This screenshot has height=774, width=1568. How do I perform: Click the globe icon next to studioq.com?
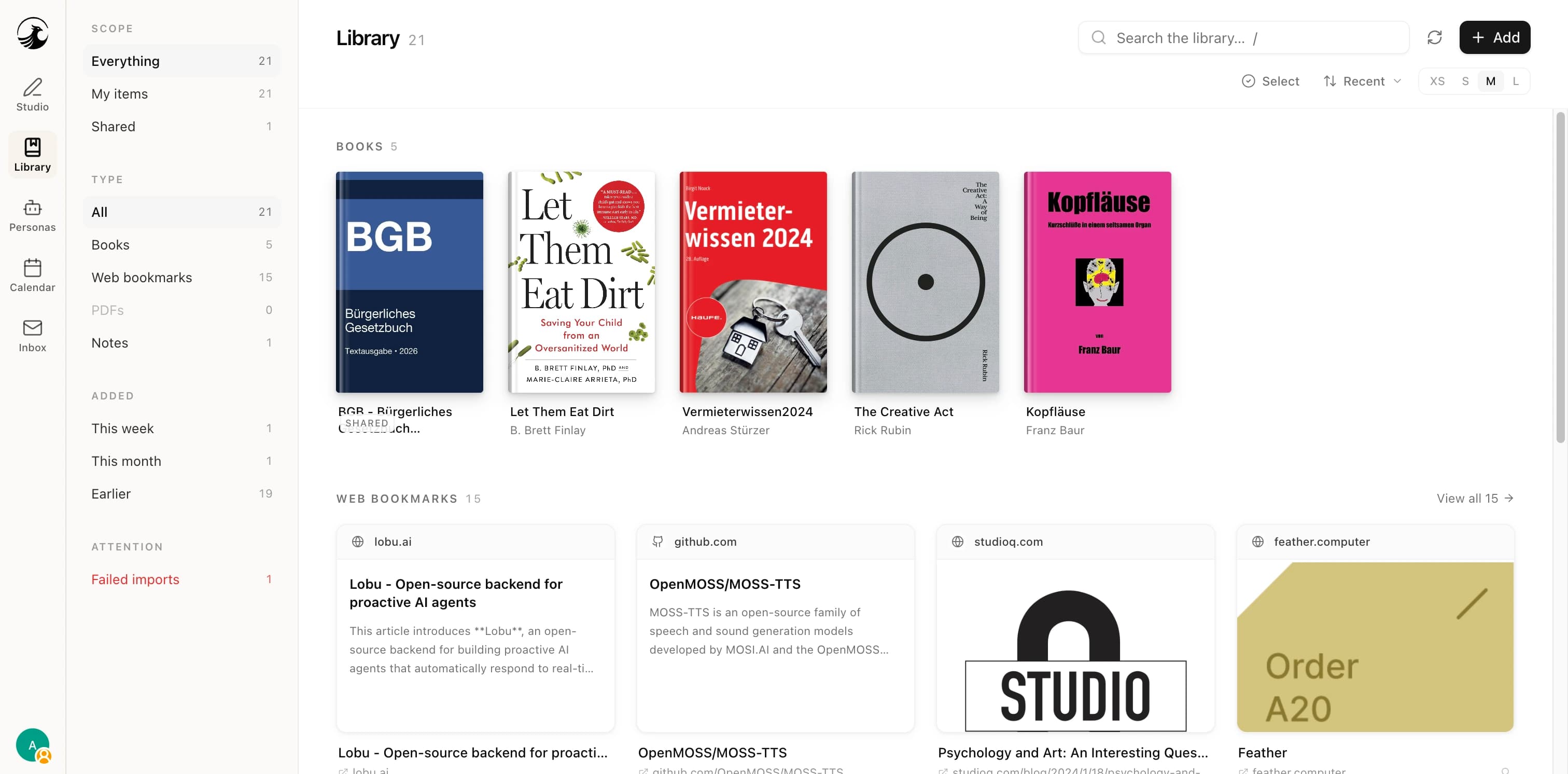[x=958, y=542]
